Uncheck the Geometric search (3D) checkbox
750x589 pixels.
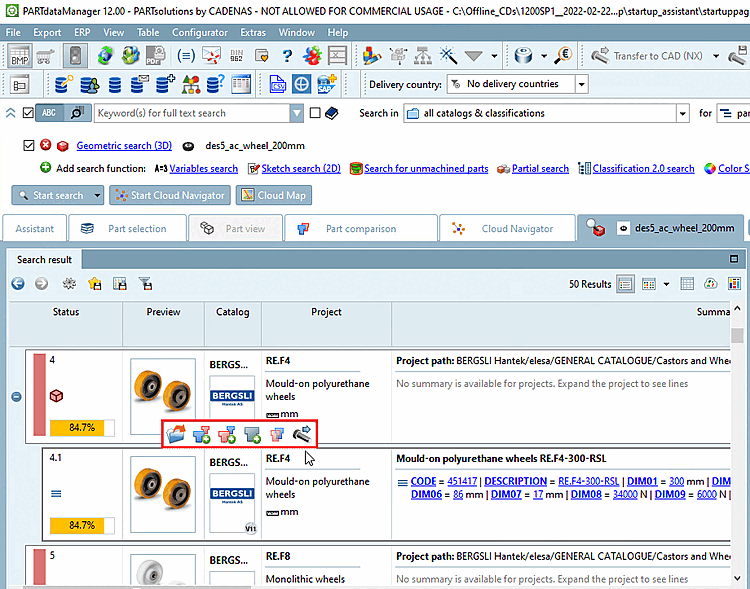pyautogui.click(x=28, y=146)
